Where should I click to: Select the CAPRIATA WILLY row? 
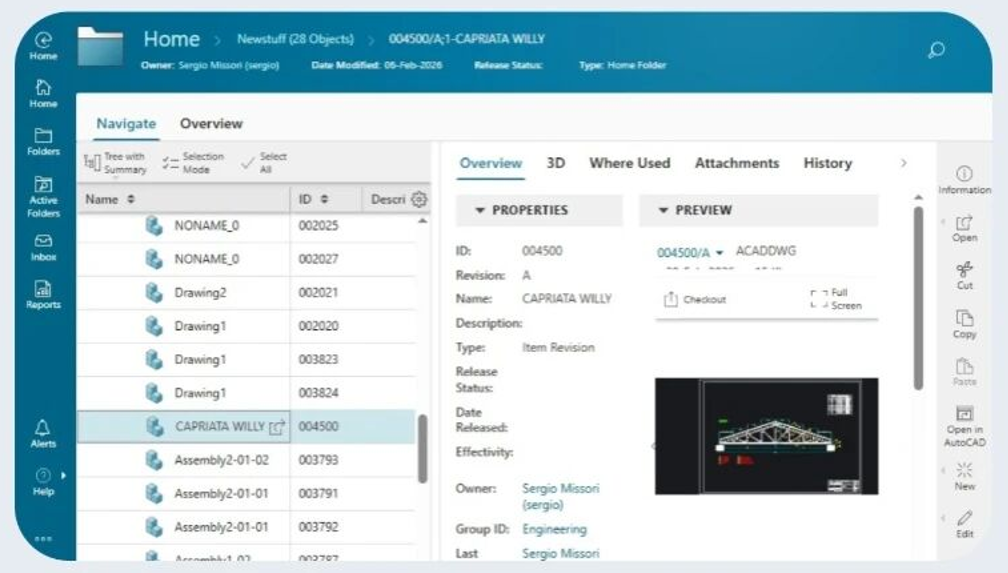pyautogui.click(x=246, y=426)
